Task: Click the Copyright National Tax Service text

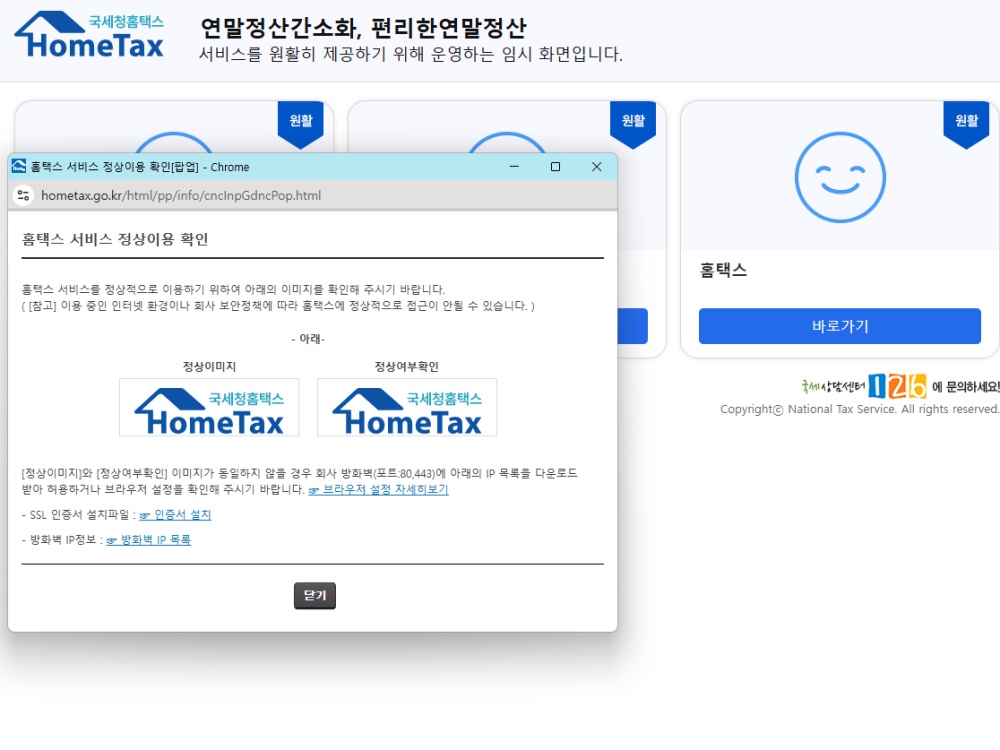Action: (860, 409)
